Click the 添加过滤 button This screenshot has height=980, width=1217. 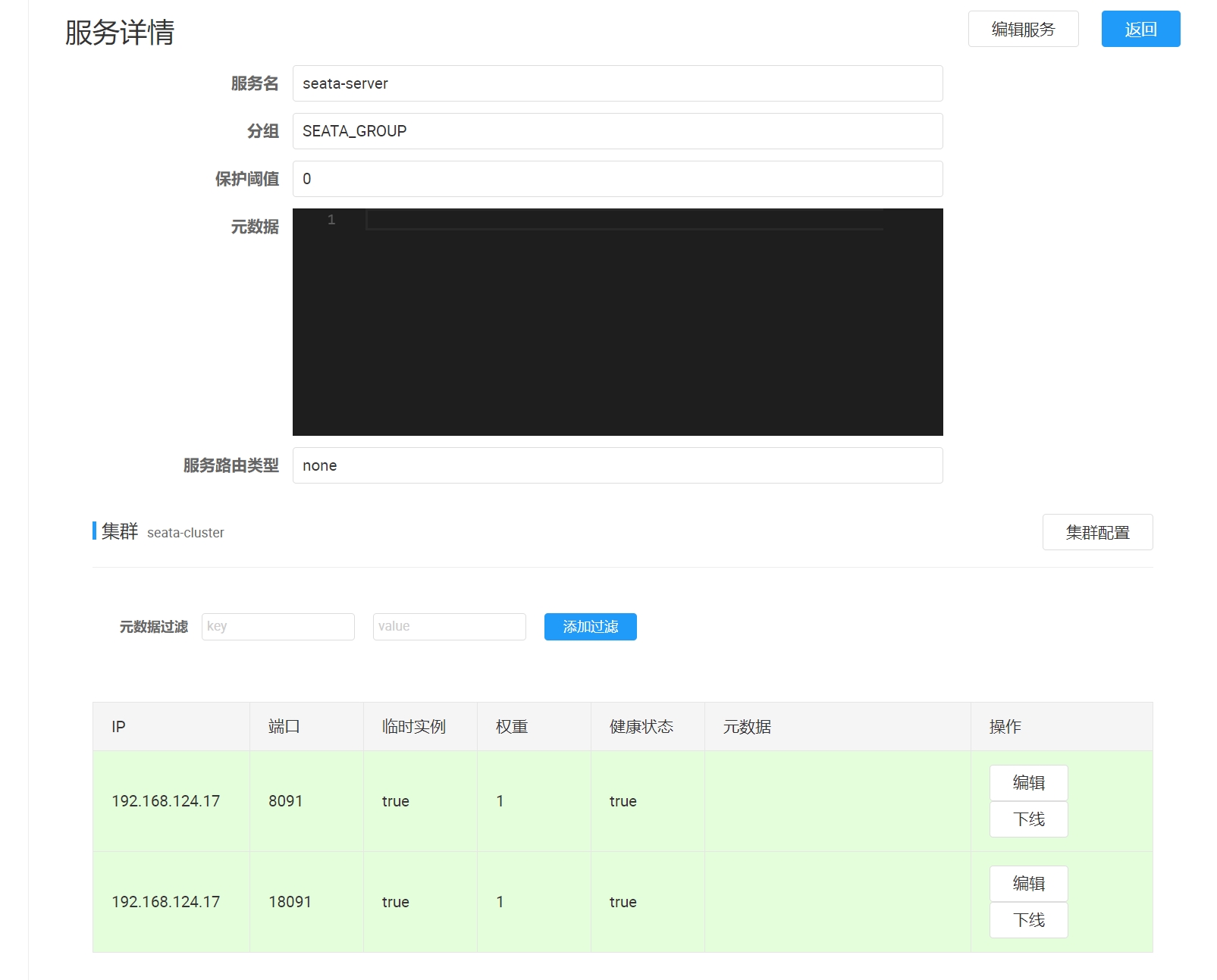click(590, 627)
